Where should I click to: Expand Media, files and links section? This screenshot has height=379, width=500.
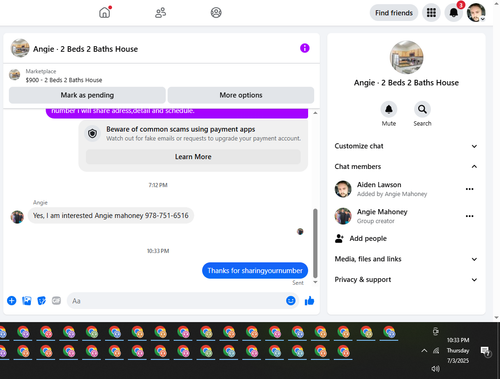(406, 259)
